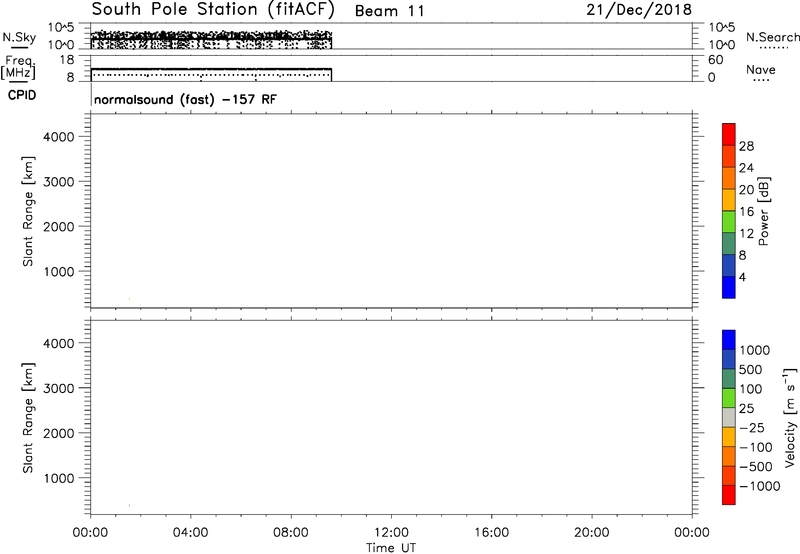Screen dimensions: 800x554
Task: Click the 'N.Search' legend label
Action: tap(772, 37)
